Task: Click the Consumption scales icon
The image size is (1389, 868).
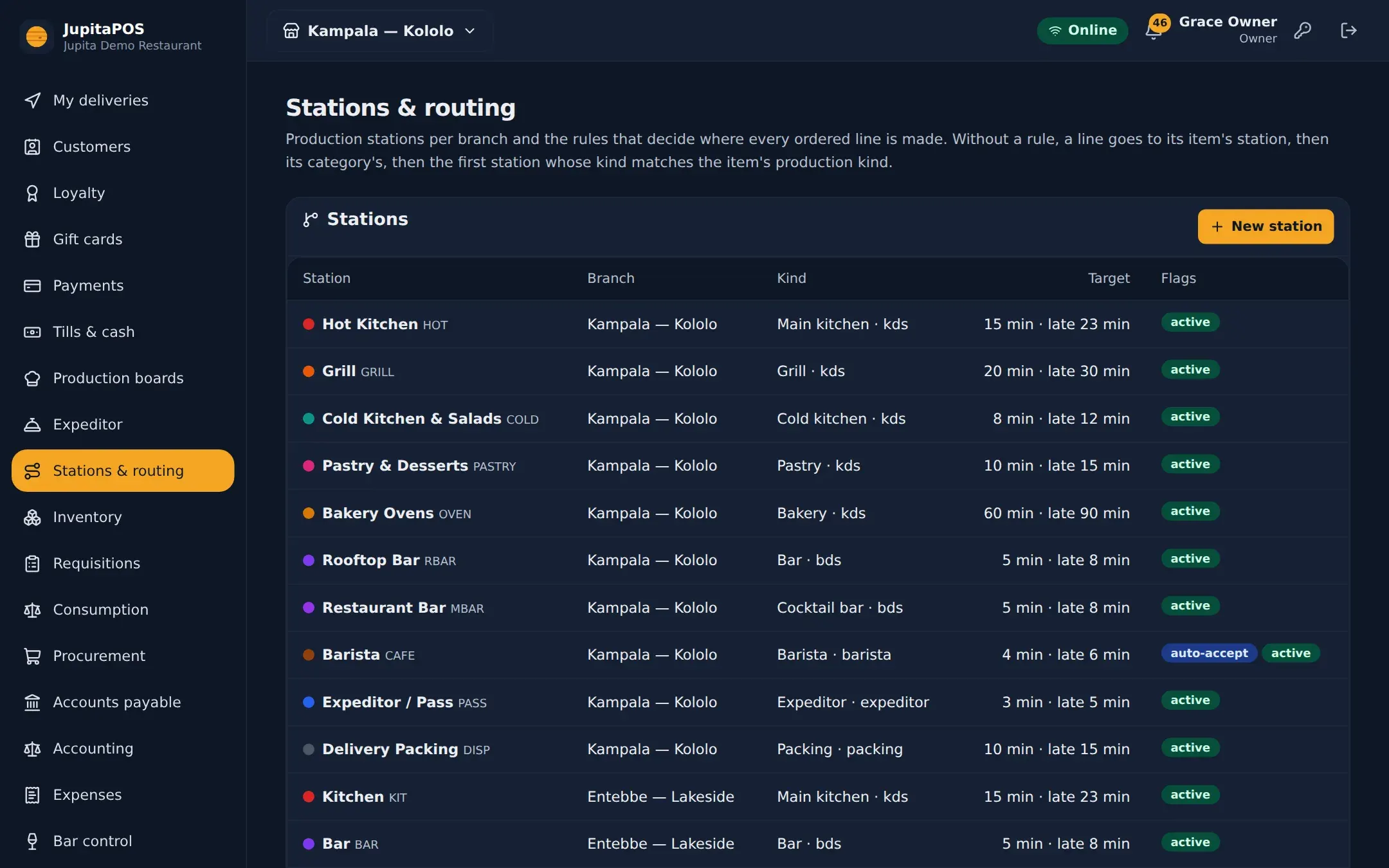Action: coord(32,610)
